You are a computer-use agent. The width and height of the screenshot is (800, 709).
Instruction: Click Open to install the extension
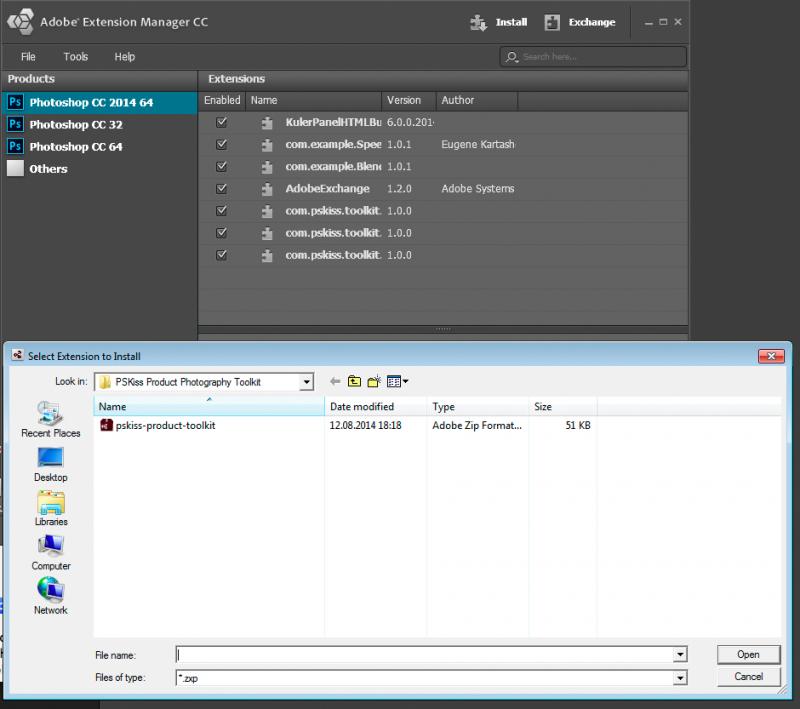748,654
